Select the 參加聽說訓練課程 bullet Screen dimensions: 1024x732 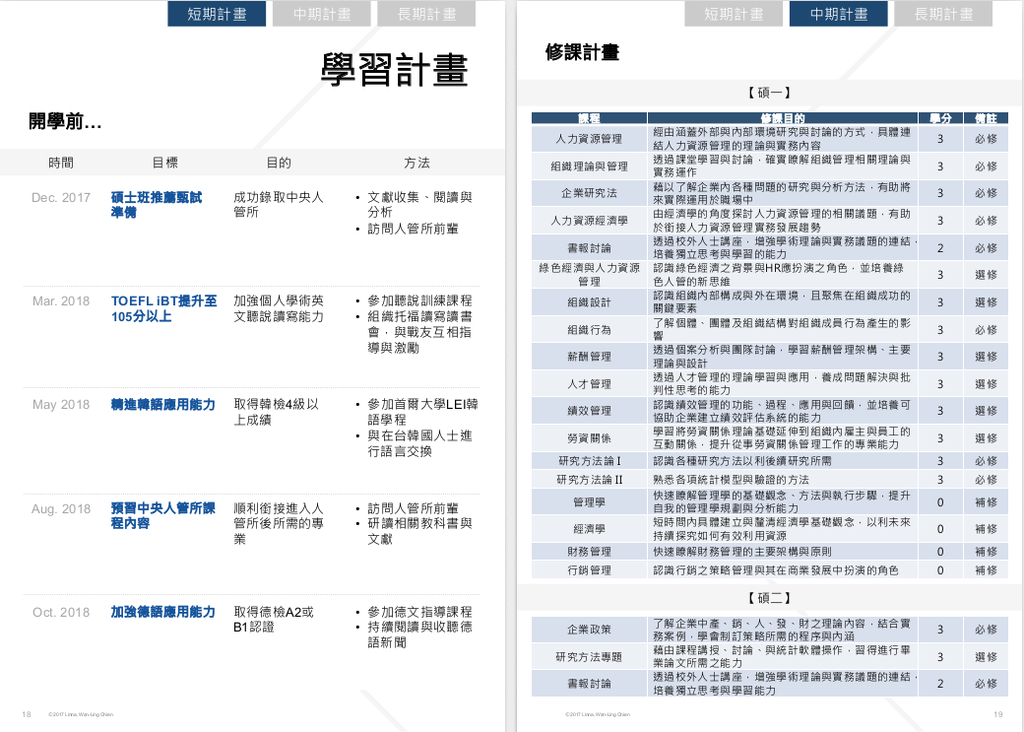coord(419,301)
